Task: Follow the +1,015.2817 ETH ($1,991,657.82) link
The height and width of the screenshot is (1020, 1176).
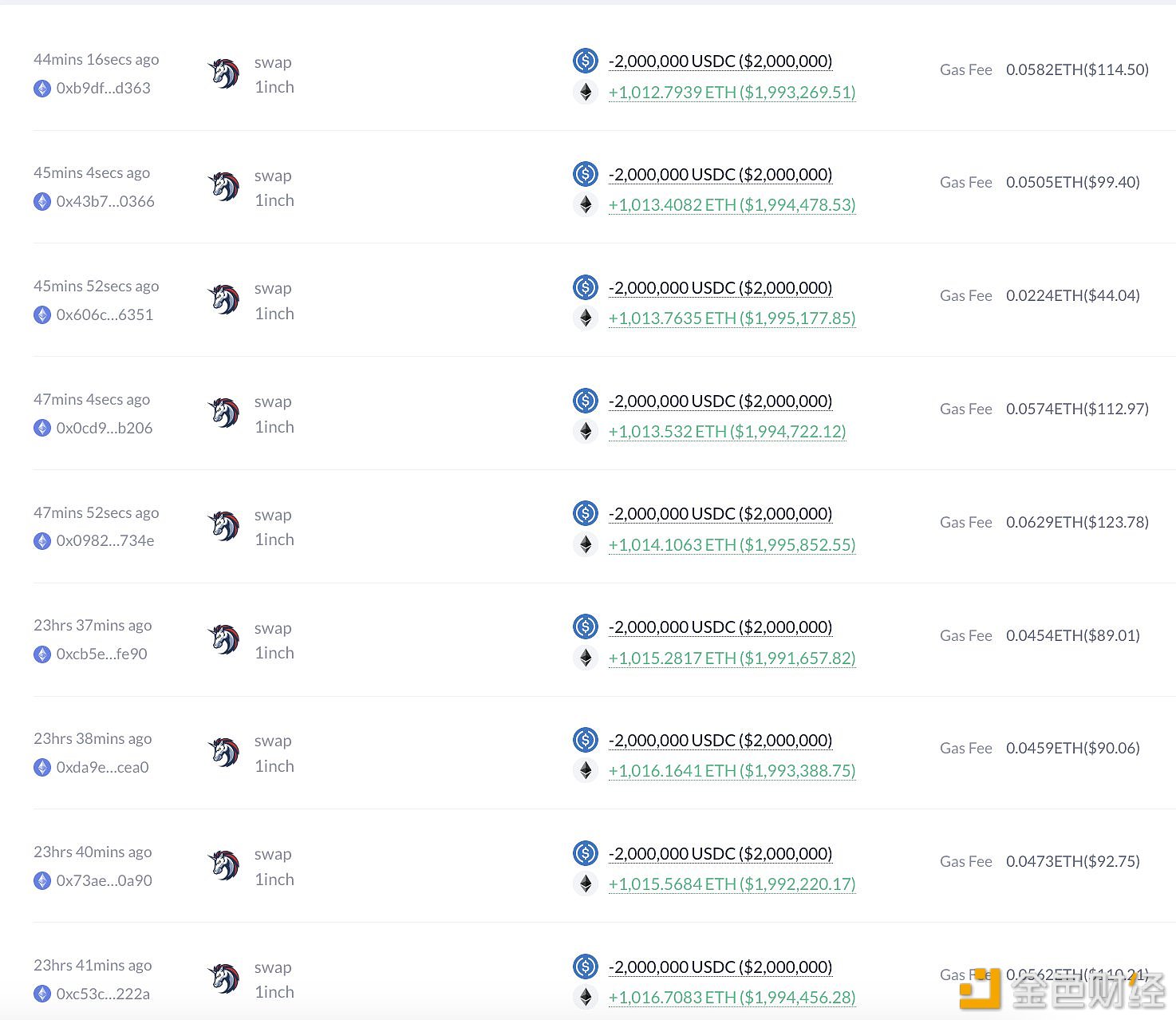Action: click(x=732, y=658)
